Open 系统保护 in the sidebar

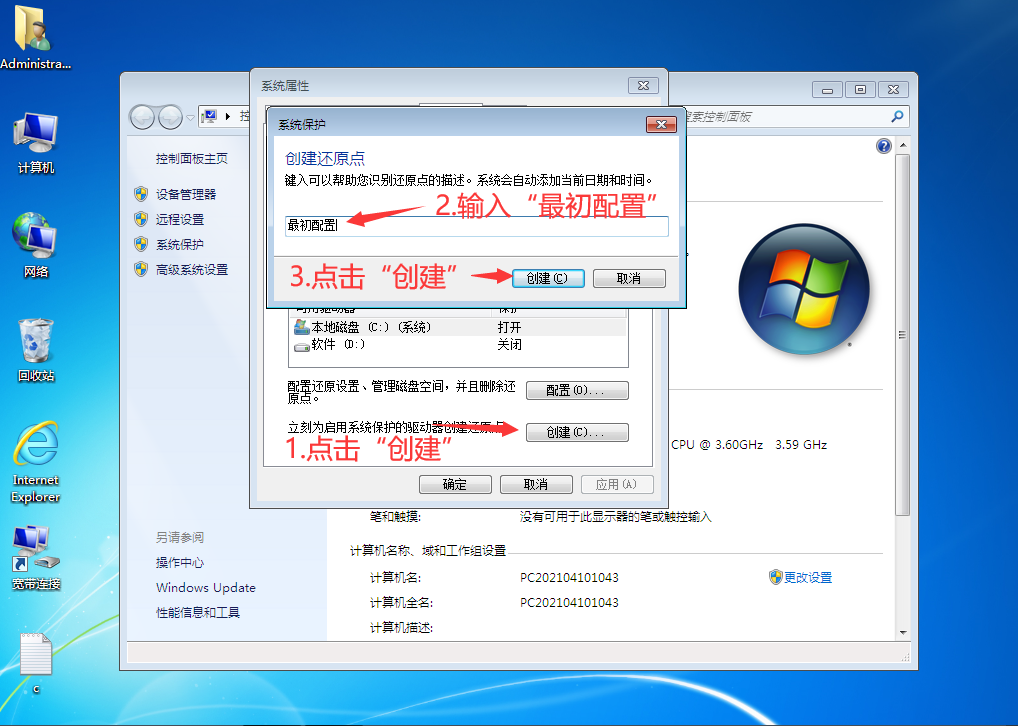click(x=180, y=245)
